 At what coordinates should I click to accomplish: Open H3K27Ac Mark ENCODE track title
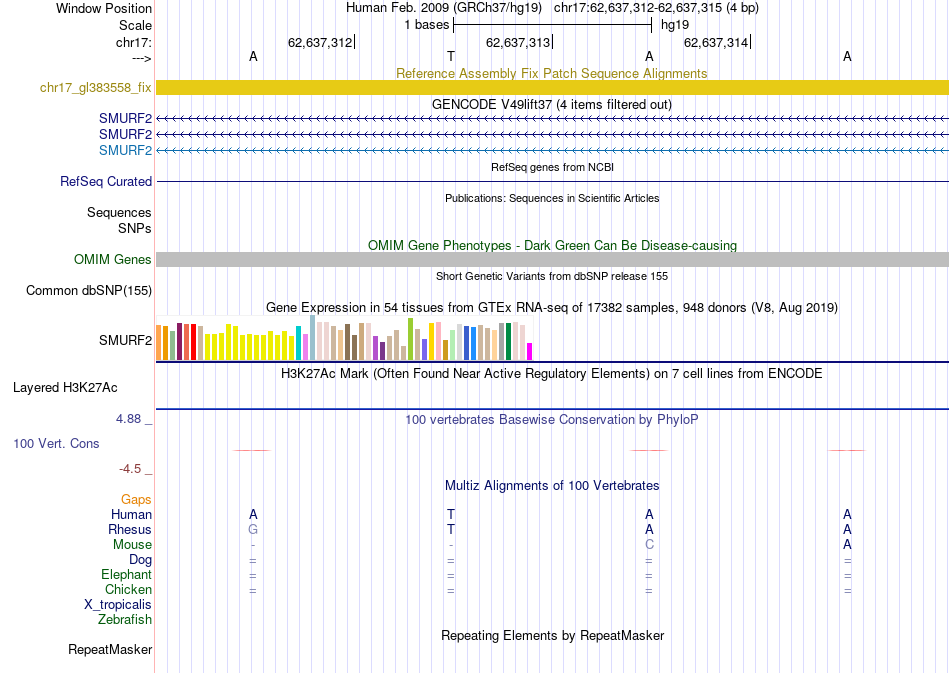(552, 373)
